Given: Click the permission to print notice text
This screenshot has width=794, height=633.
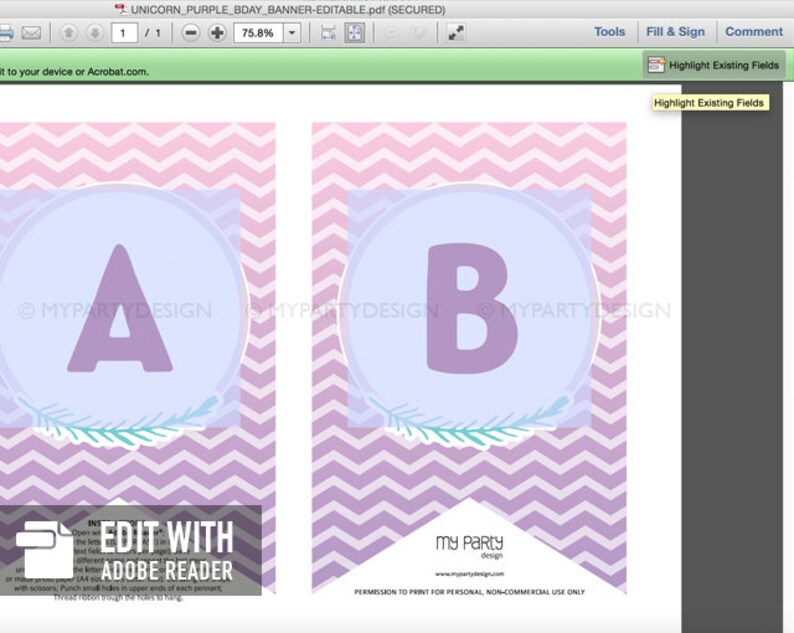Looking at the screenshot, I should [469, 591].
